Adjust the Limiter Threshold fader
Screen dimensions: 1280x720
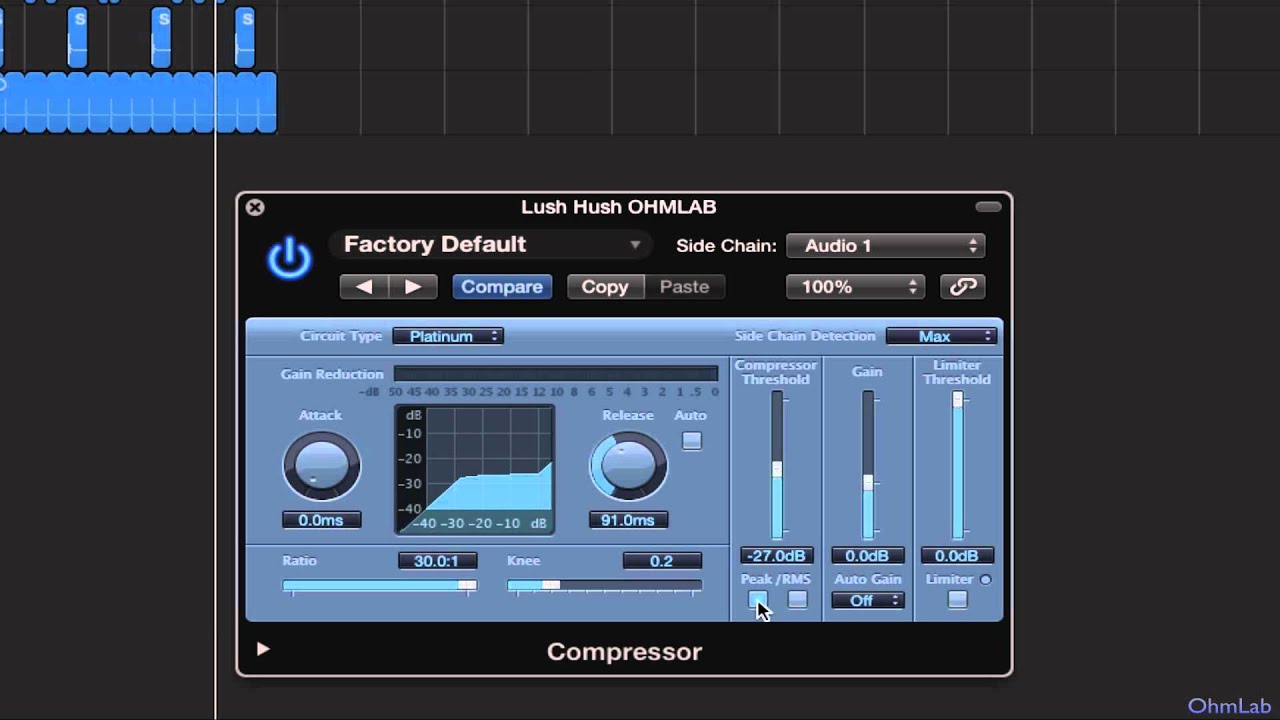[957, 466]
